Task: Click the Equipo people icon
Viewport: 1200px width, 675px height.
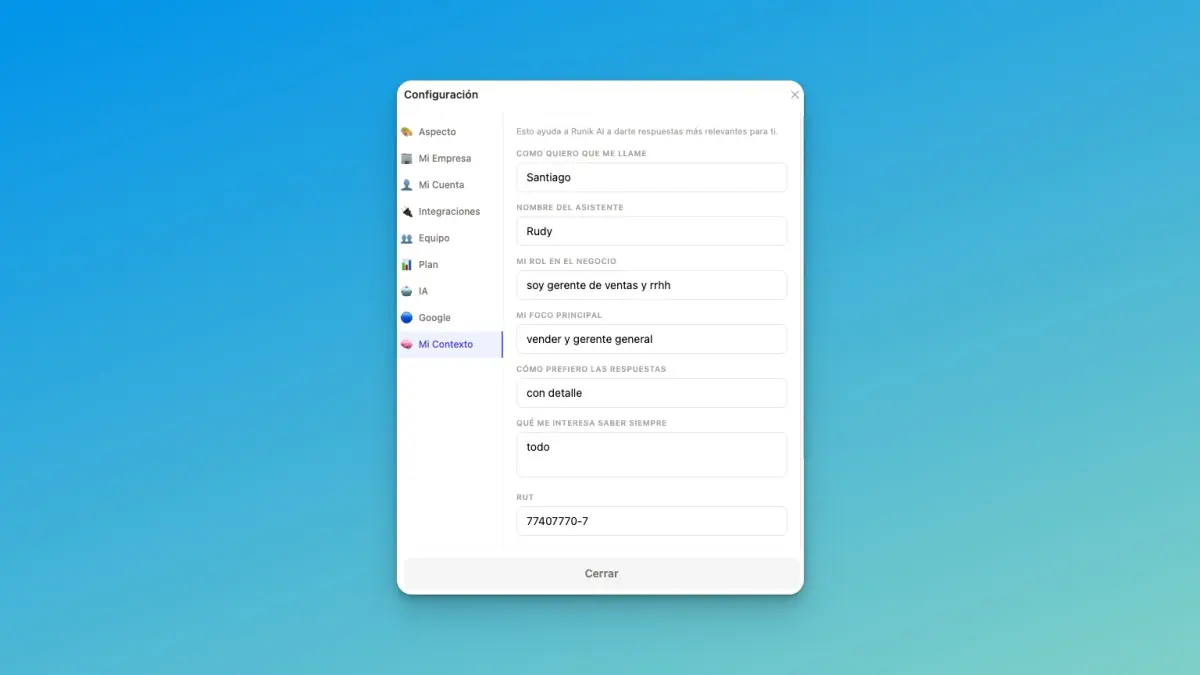Action: pos(407,238)
